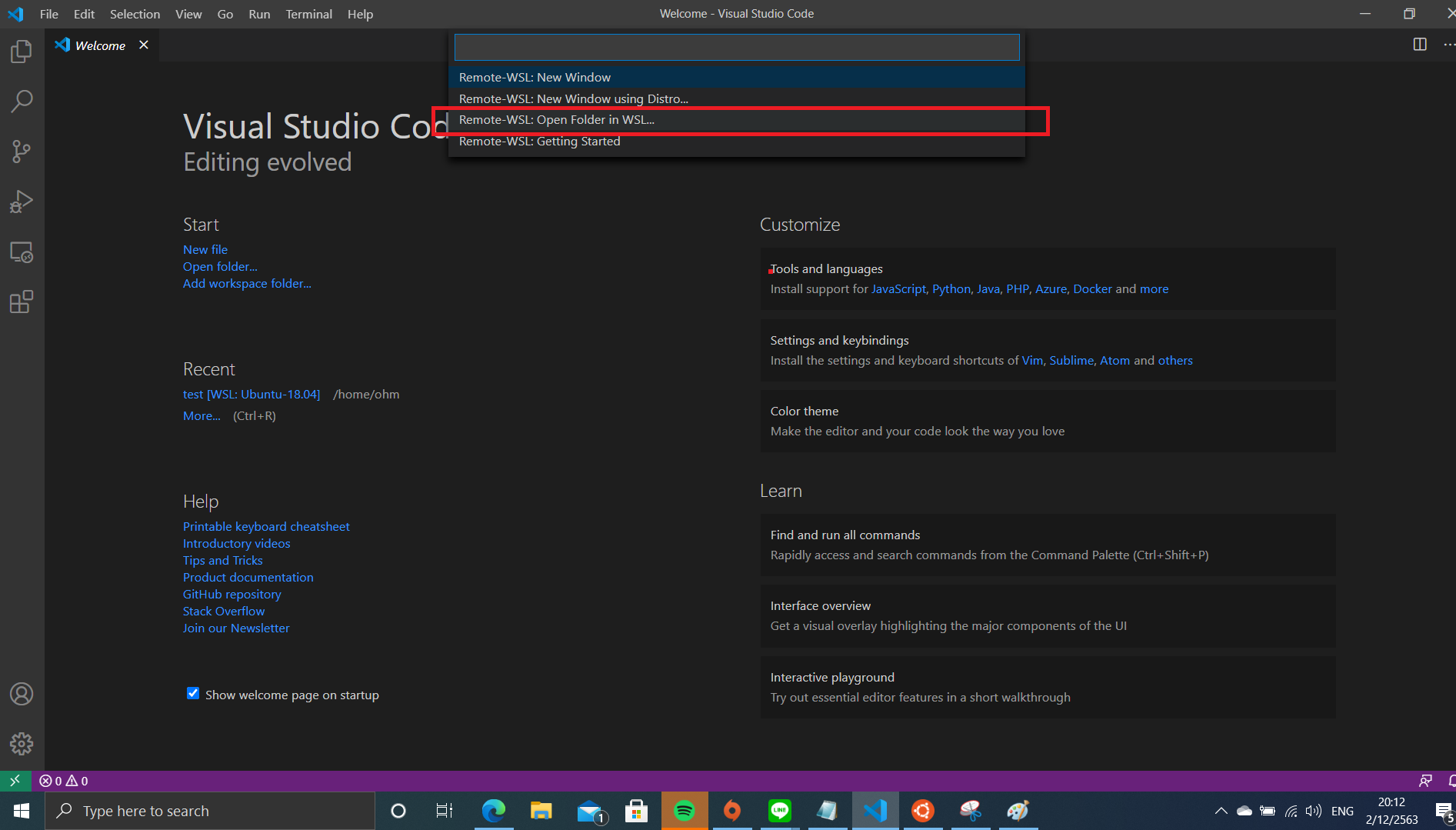Click the Accounts icon
Image resolution: width=1456 pixels, height=830 pixels.
(22, 694)
